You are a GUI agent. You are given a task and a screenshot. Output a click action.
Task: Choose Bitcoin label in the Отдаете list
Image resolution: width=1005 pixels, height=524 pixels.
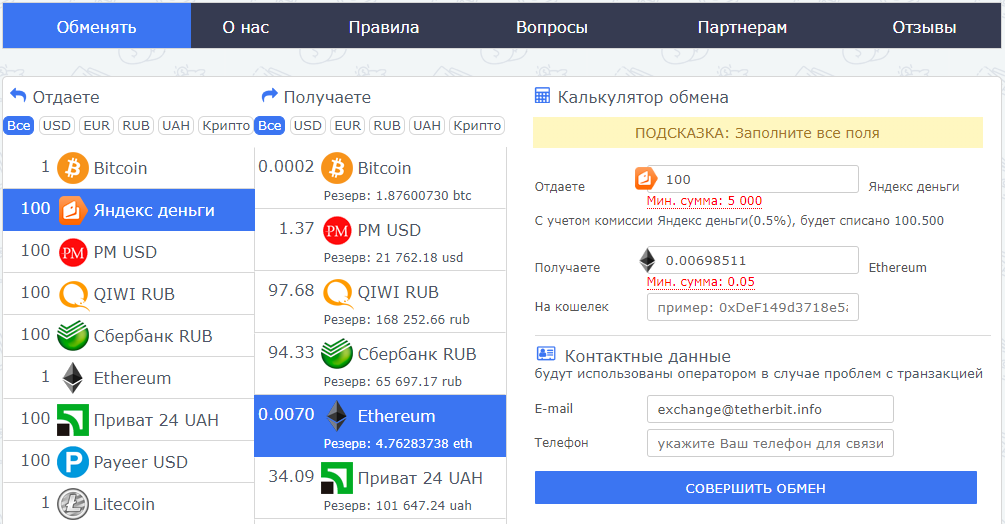pos(120,168)
